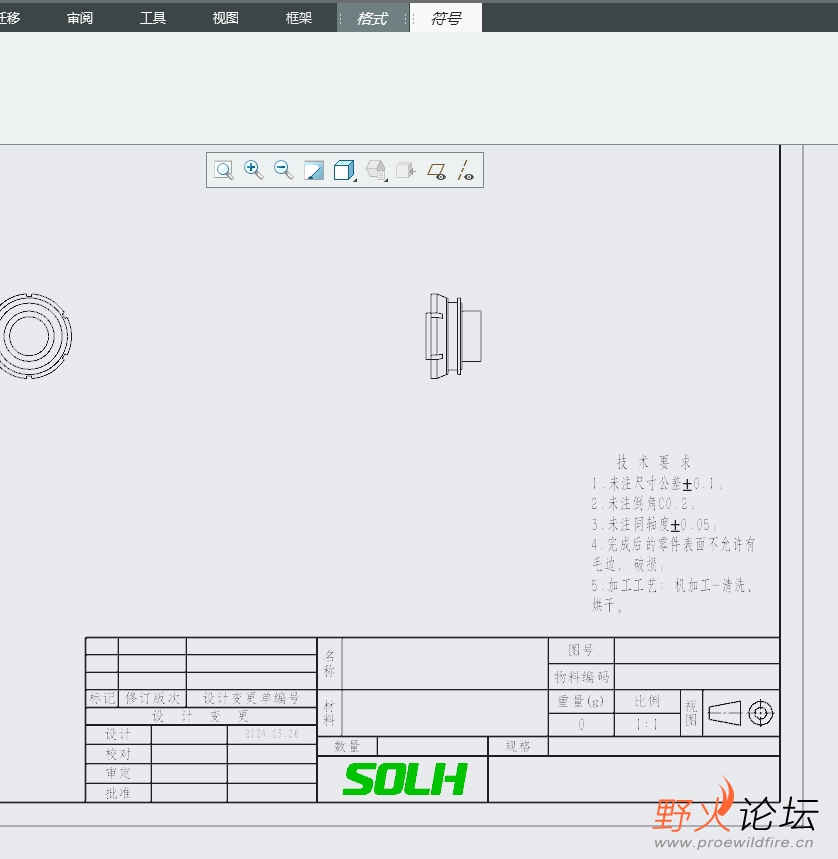Viewport: 838px width, 859px height.
Task: Expand the saved orientations dropdown arrow
Action: click(x=386, y=179)
